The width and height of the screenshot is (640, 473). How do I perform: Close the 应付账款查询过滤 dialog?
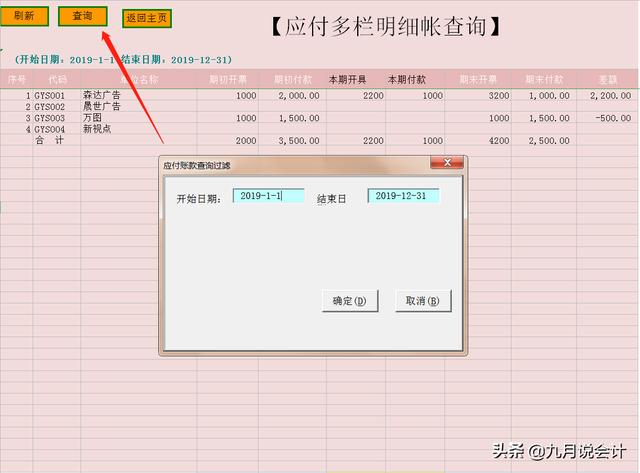(447, 163)
